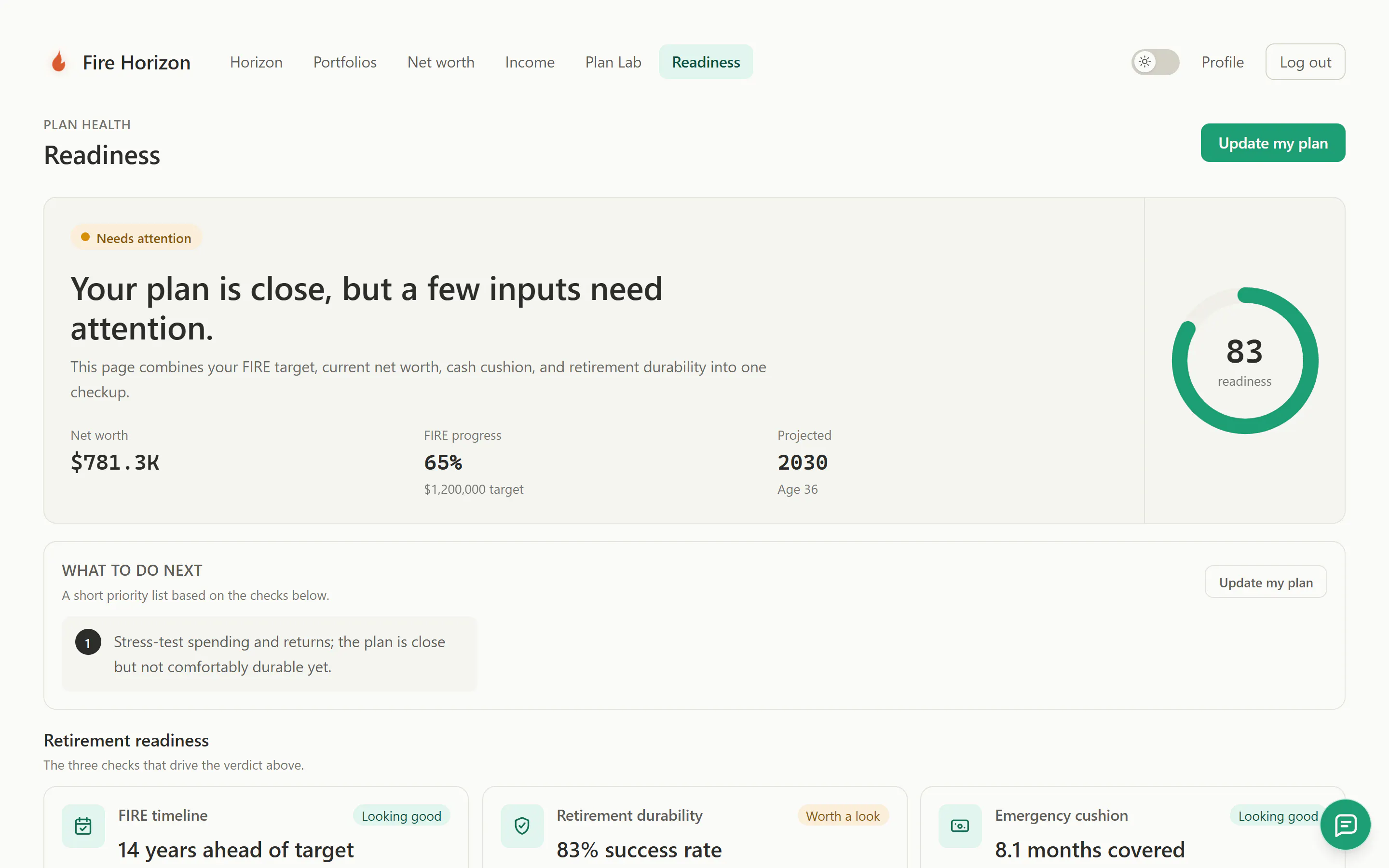This screenshot has width=1389, height=868.
Task: Open the Horizon nav tab
Action: 256,62
